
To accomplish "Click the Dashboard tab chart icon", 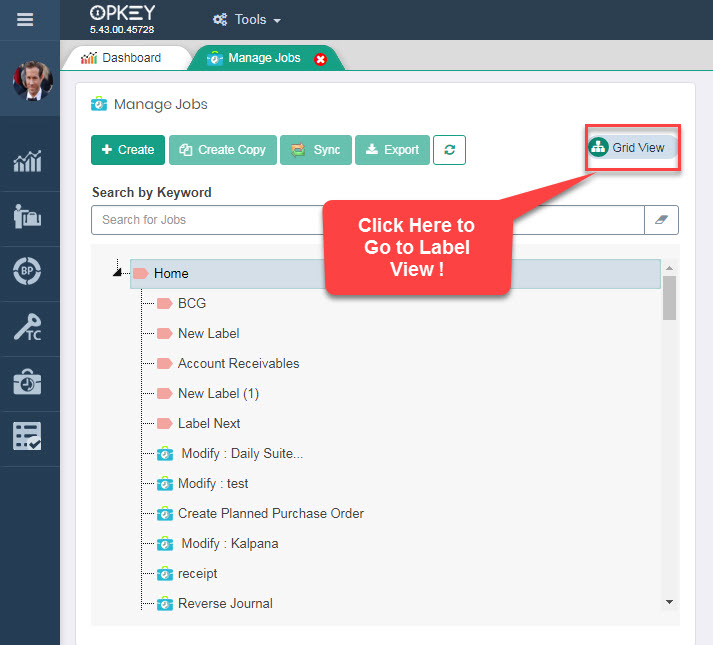I will pyautogui.click(x=89, y=58).
